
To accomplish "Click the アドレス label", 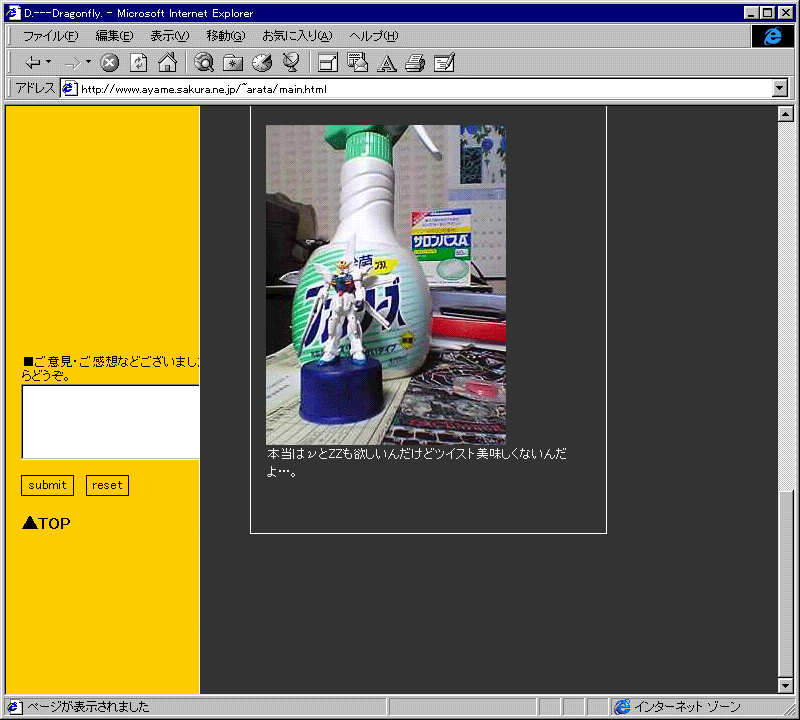I will point(35,88).
